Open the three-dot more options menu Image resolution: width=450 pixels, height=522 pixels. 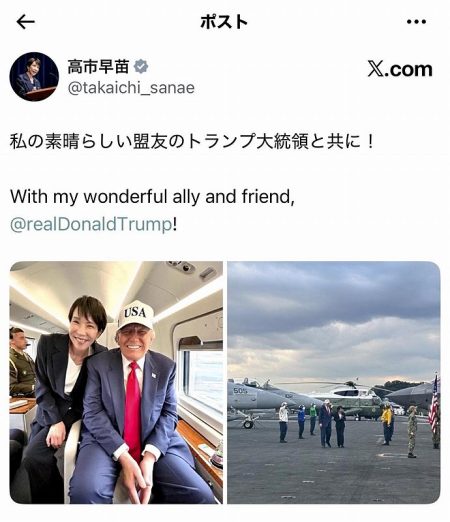(416, 22)
